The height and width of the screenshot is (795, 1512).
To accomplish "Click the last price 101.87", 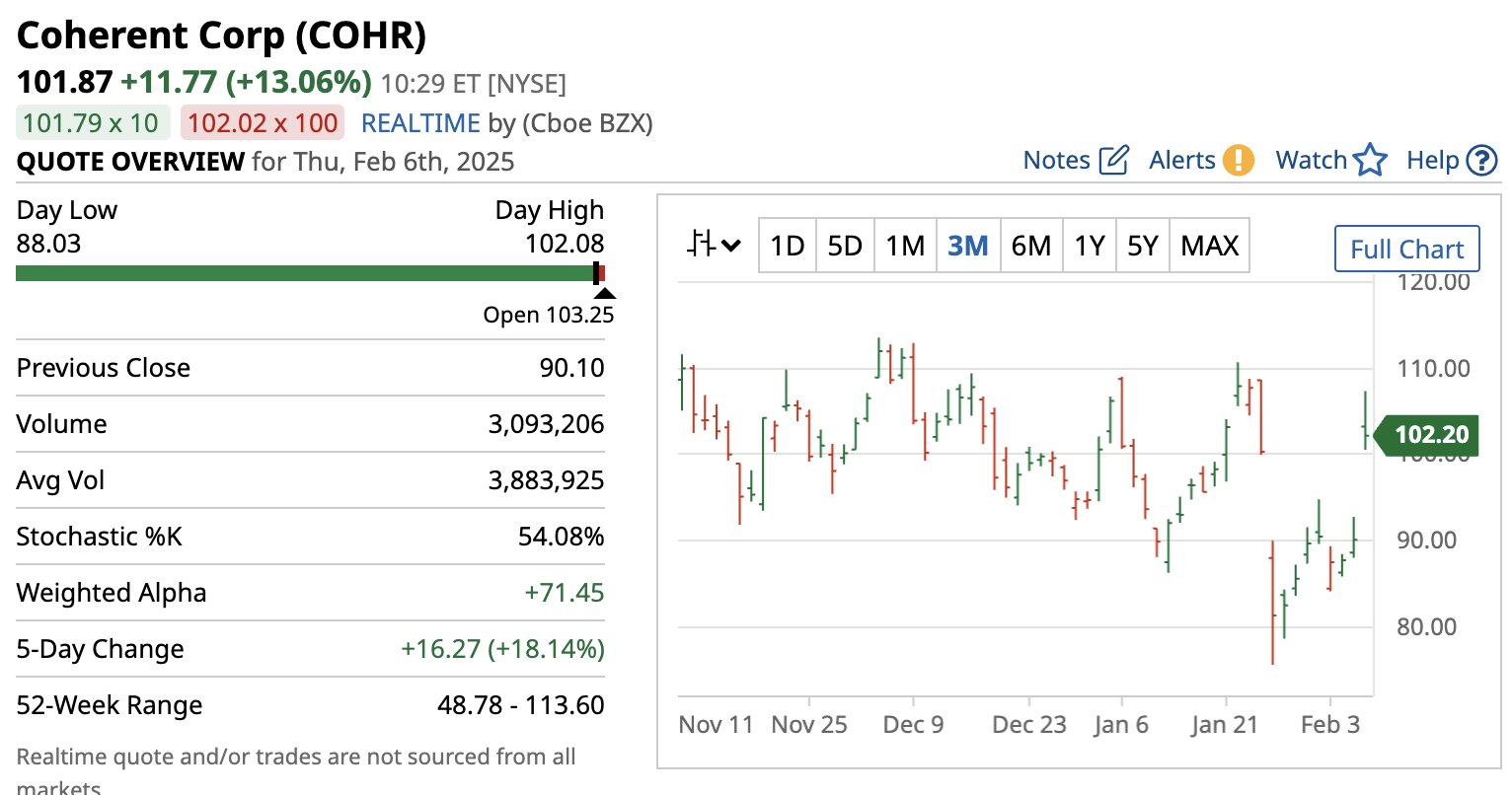I will click(65, 82).
